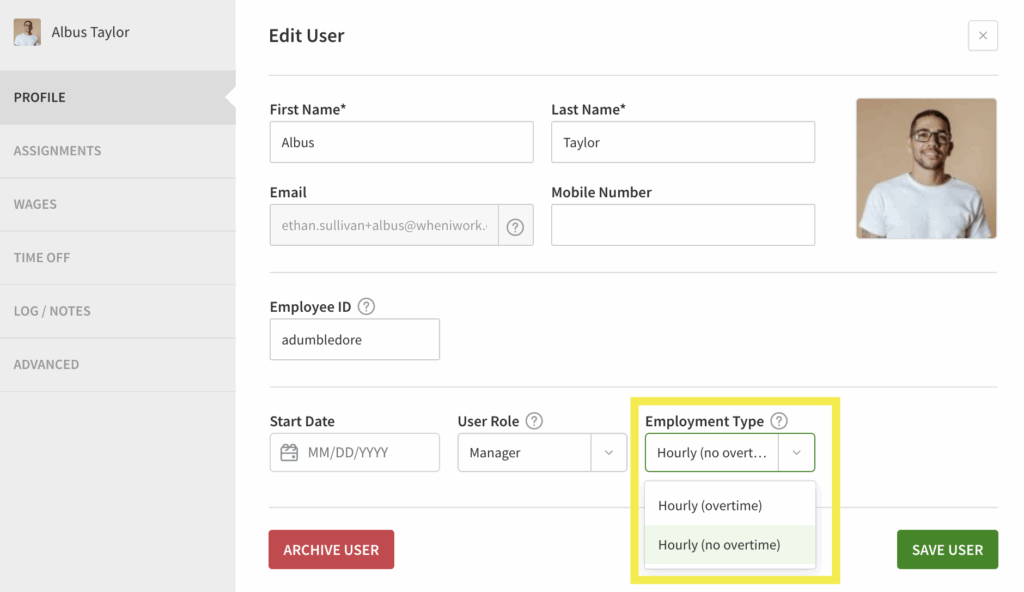Collapse the Employment Type dropdown arrow

click(796, 453)
